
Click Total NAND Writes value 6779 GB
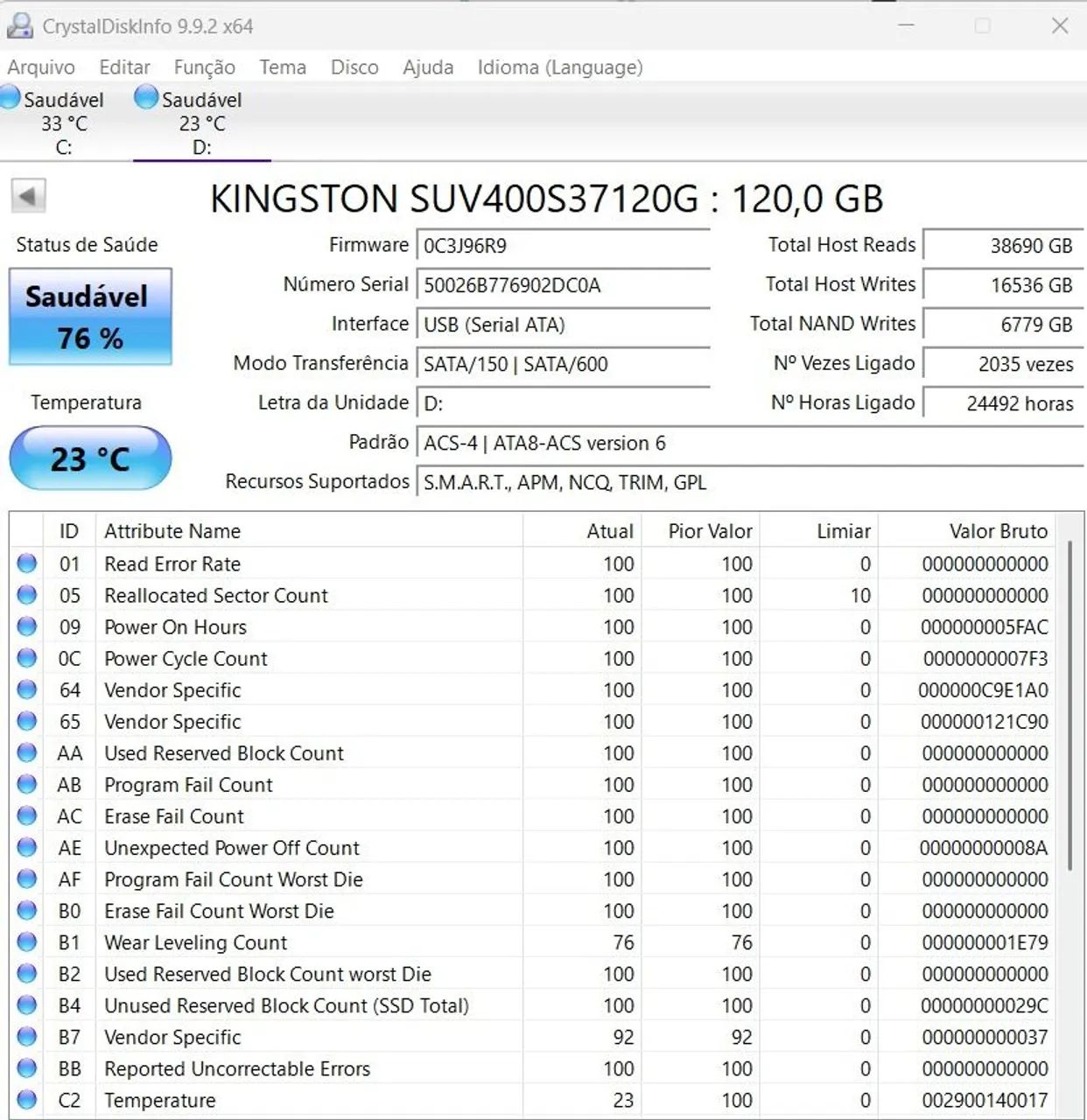click(x=1004, y=325)
